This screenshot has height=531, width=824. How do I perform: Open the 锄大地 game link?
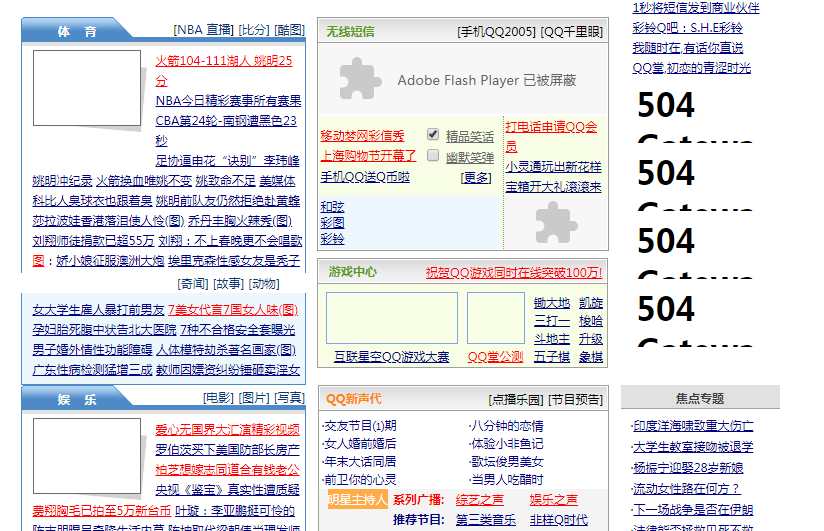pos(552,303)
